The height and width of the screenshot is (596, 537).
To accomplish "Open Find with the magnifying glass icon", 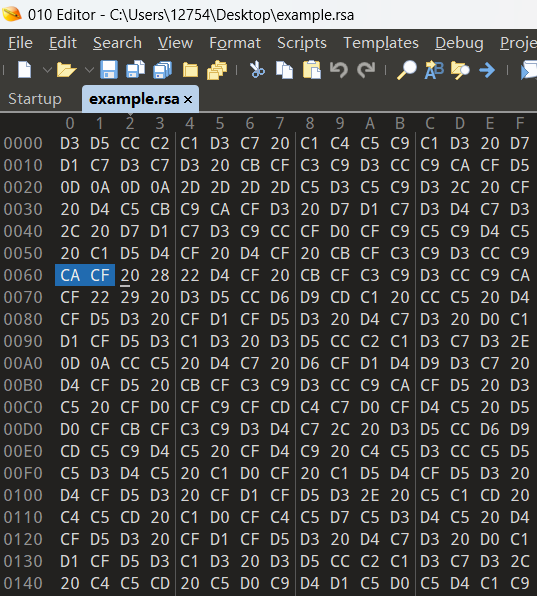I will (407, 70).
